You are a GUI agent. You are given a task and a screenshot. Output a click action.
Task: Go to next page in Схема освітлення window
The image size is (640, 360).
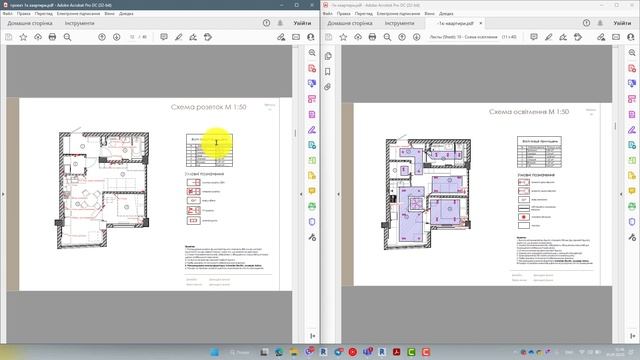(417, 37)
